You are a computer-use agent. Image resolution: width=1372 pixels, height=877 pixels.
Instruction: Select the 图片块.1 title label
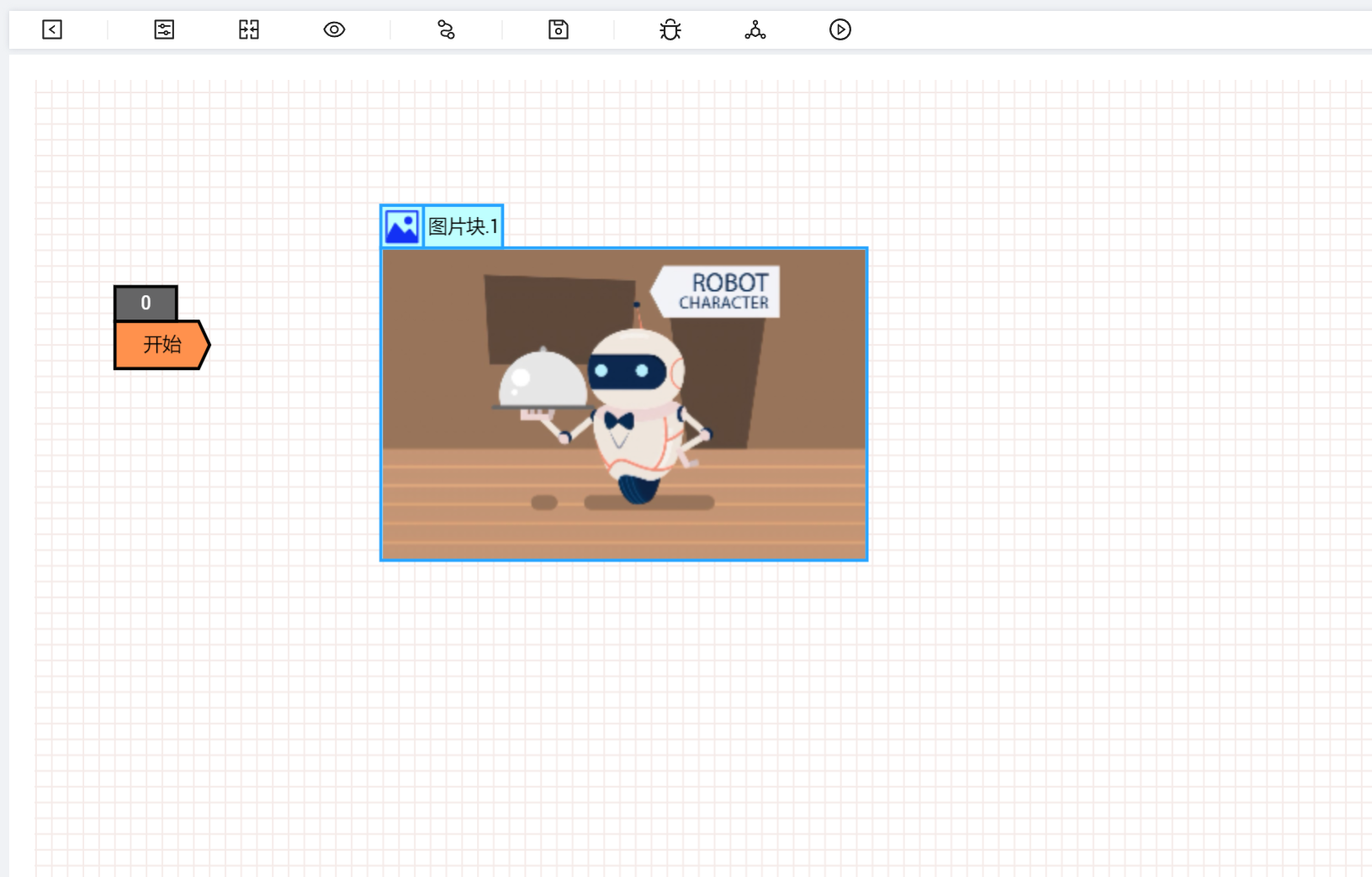pyautogui.click(x=464, y=226)
